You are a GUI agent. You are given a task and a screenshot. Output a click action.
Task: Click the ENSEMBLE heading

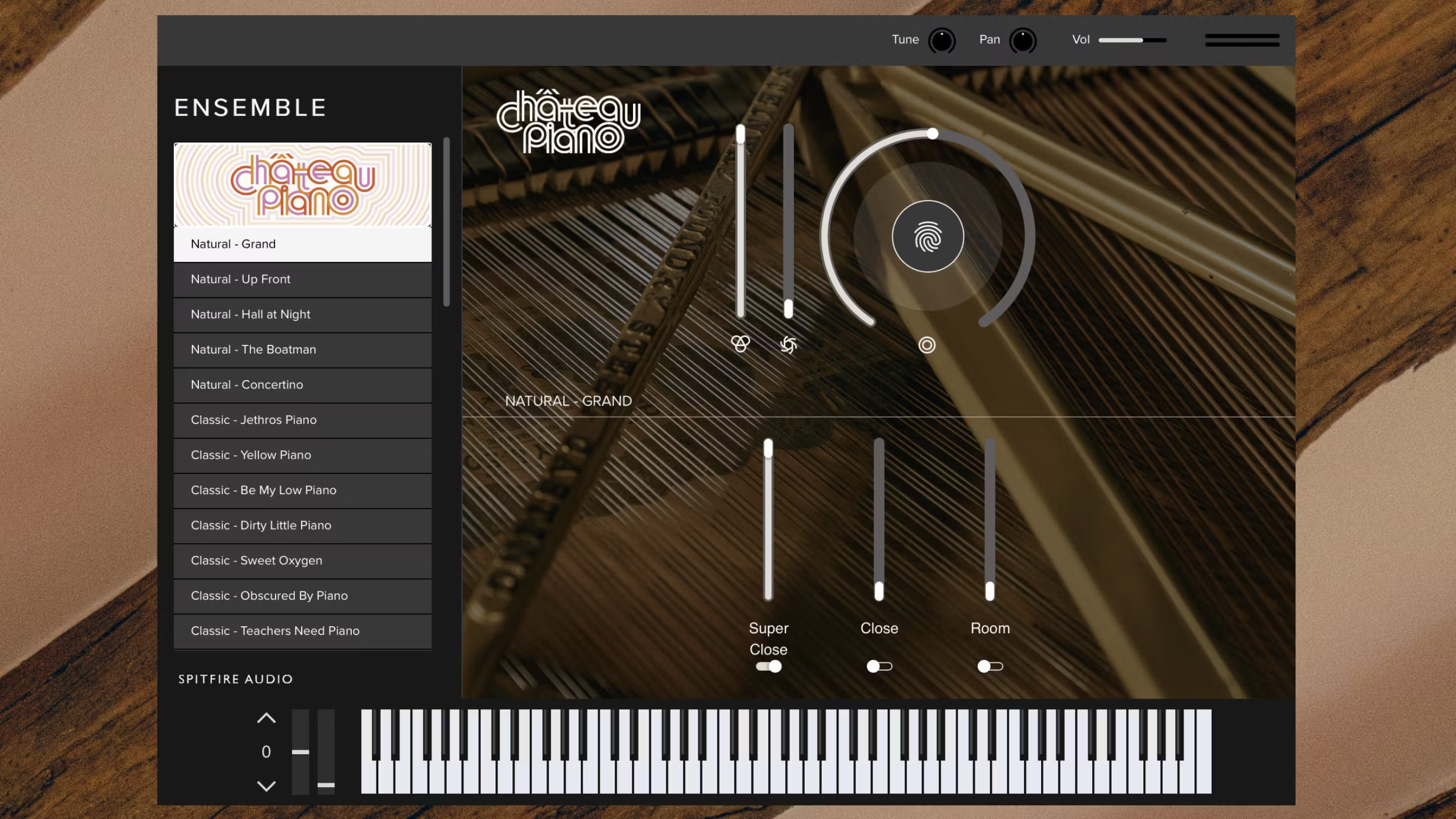click(250, 108)
